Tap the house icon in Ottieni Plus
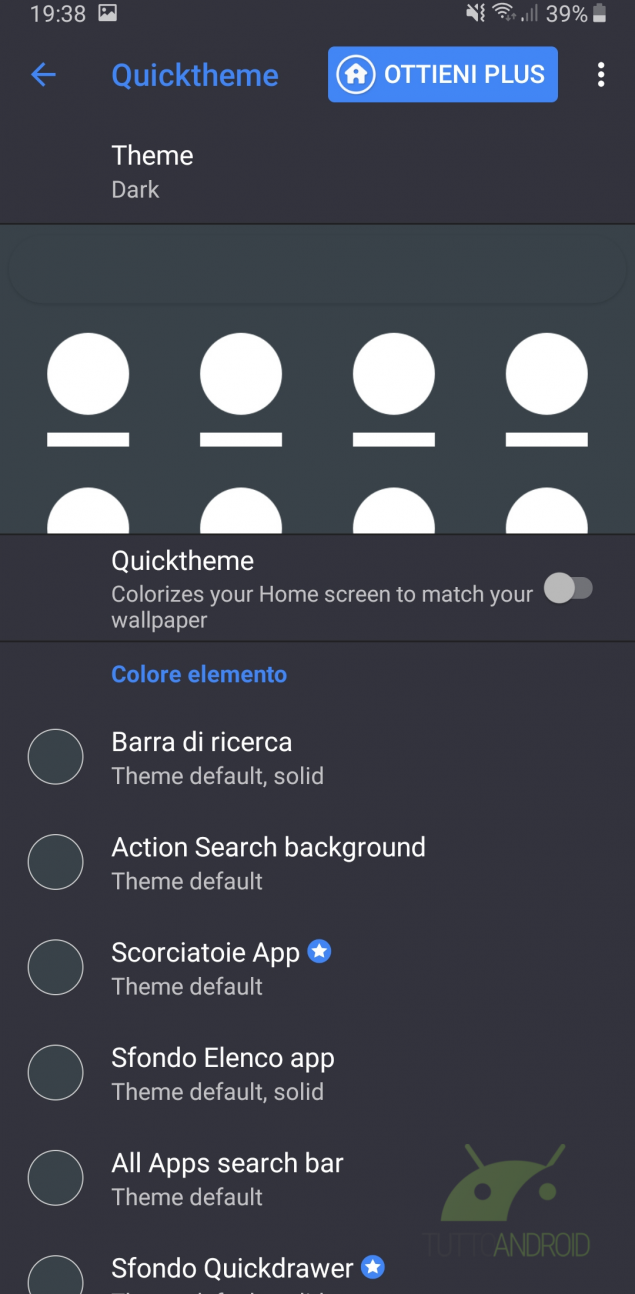Screen dimensions: 635x1294 pyautogui.click(x=355, y=75)
